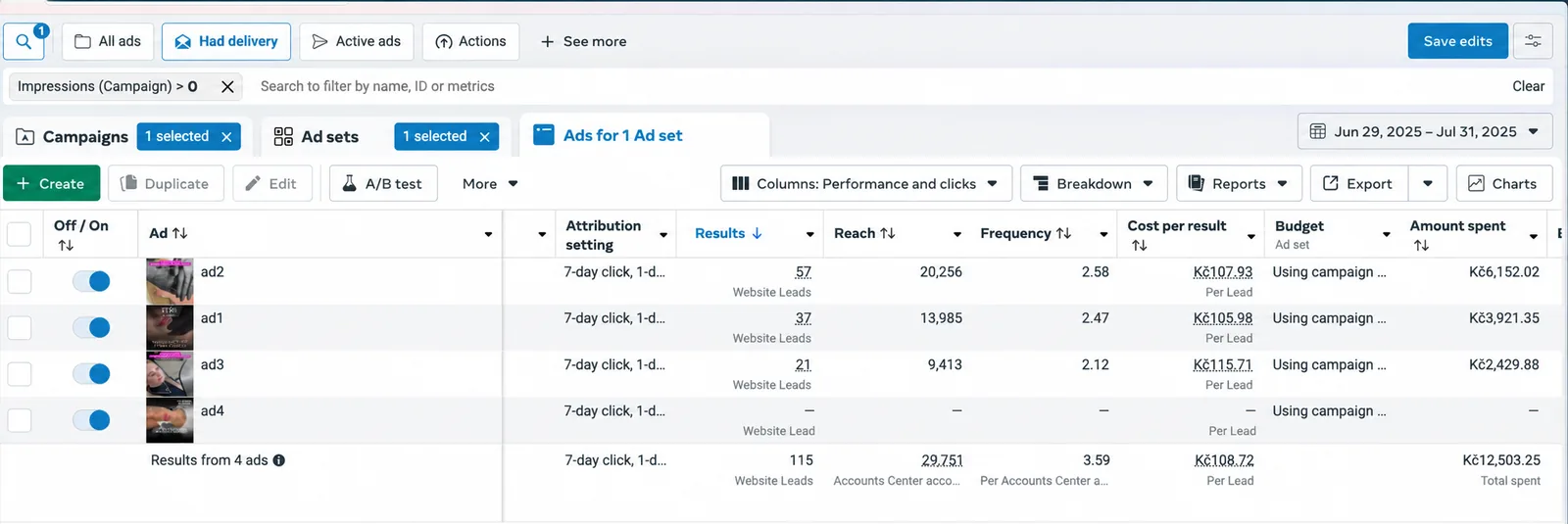This screenshot has height=524, width=1568.
Task: Check the ad3 row checkbox
Action: pyautogui.click(x=19, y=374)
